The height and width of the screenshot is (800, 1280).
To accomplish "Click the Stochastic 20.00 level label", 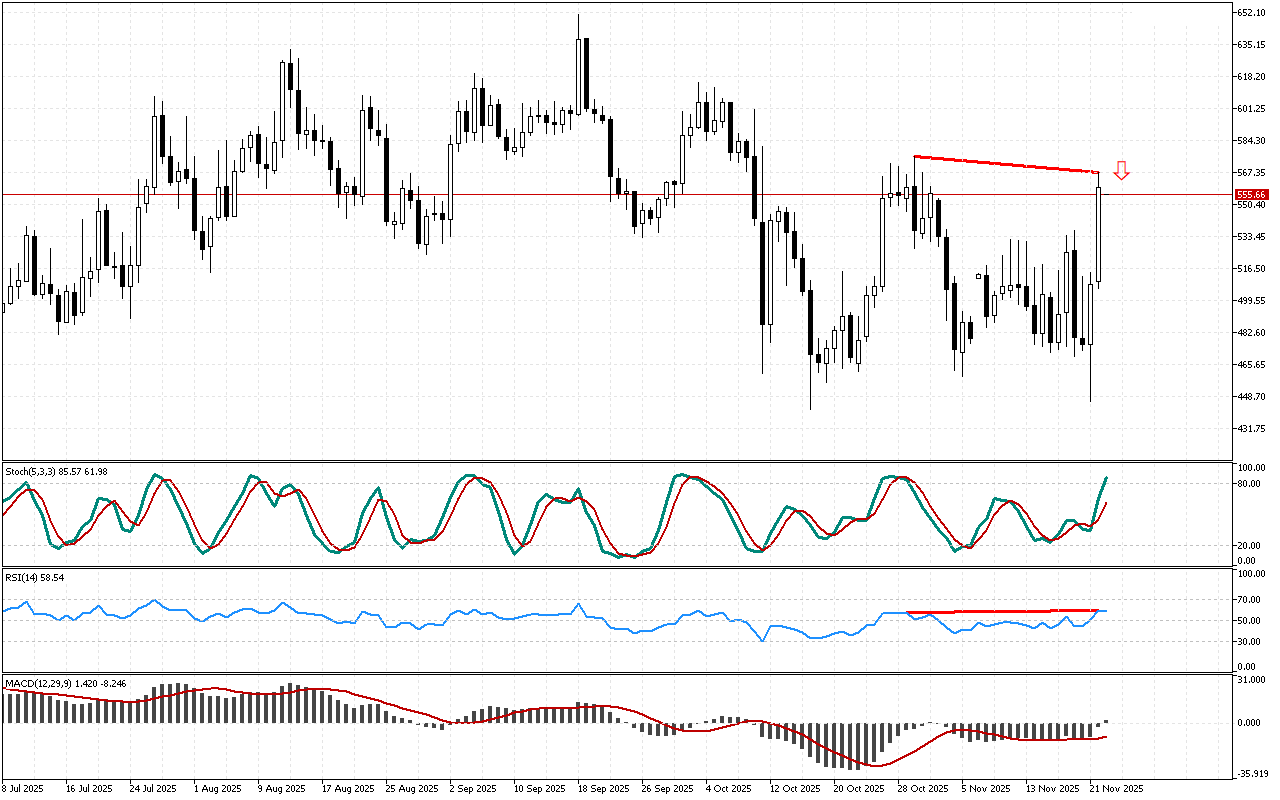I will [x=1250, y=546].
